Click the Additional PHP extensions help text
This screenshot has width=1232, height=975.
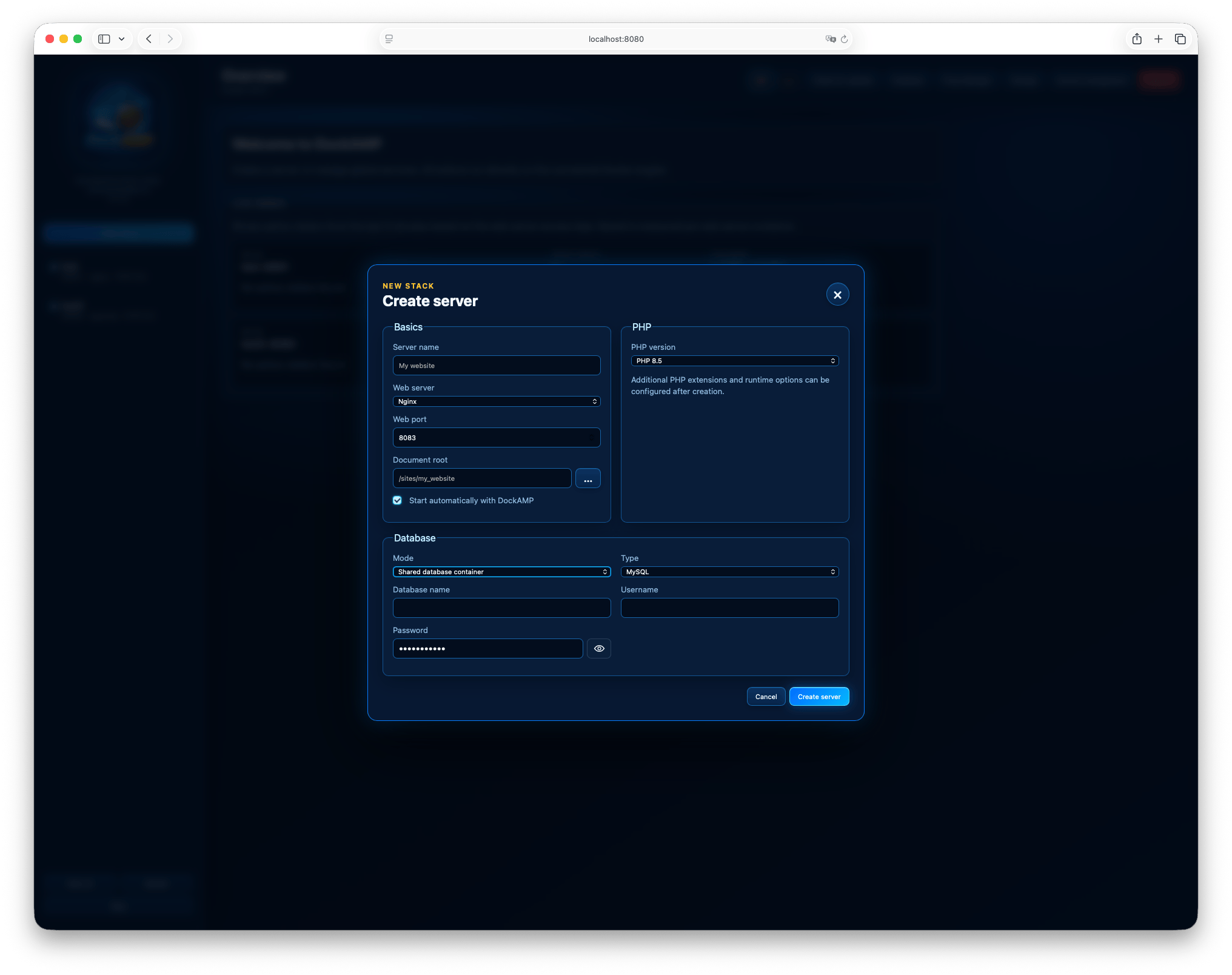click(x=730, y=386)
